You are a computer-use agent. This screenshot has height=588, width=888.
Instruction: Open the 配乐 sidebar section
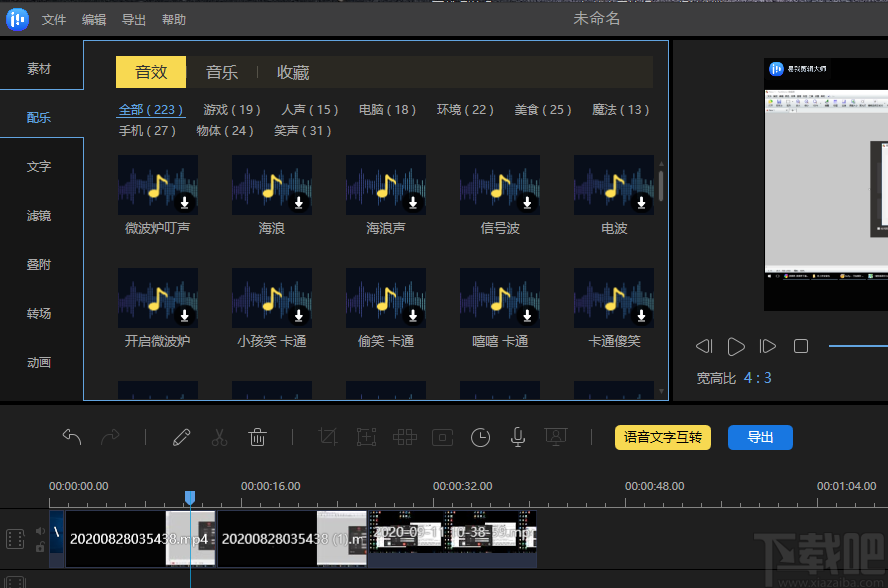pos(39,117)
